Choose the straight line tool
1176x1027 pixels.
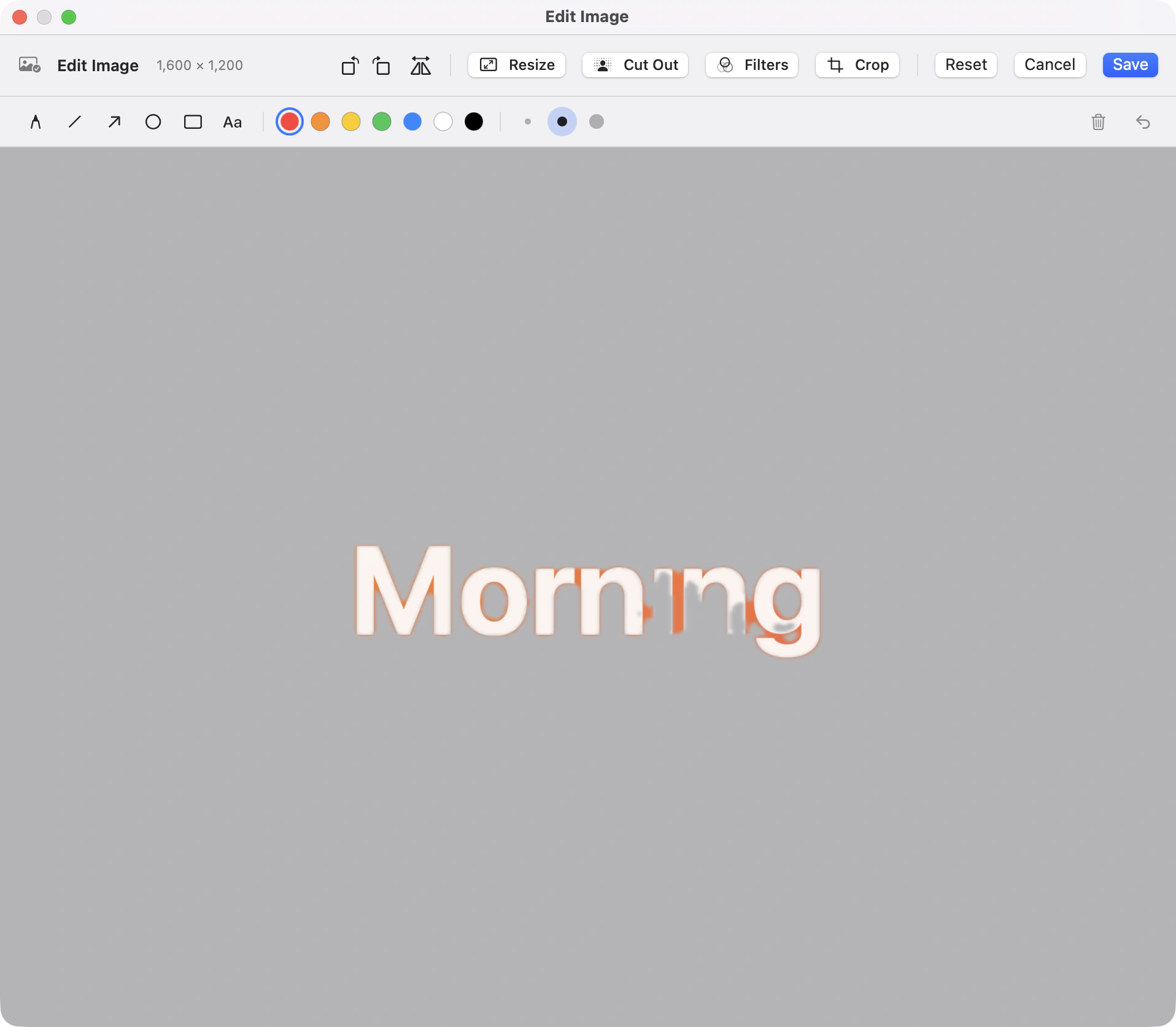(75, 122)
